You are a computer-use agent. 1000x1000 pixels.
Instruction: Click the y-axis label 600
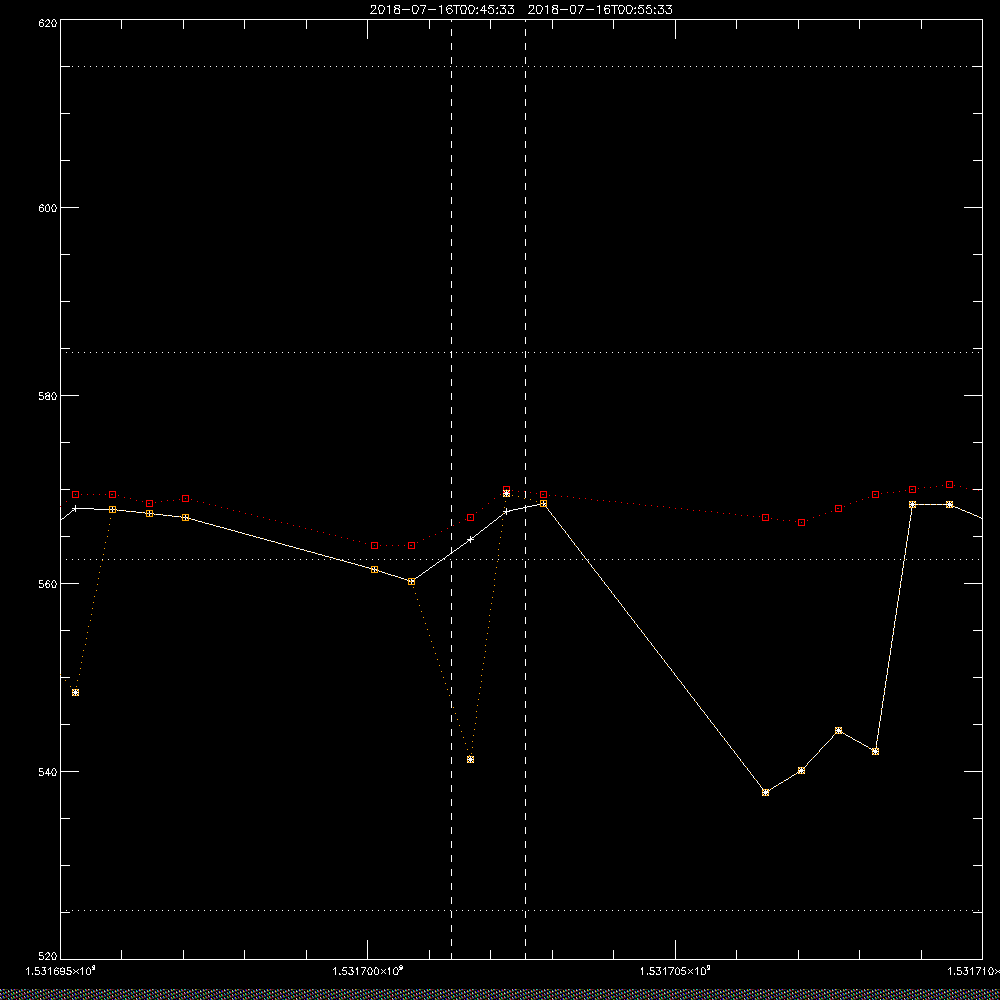coord(48,208)
